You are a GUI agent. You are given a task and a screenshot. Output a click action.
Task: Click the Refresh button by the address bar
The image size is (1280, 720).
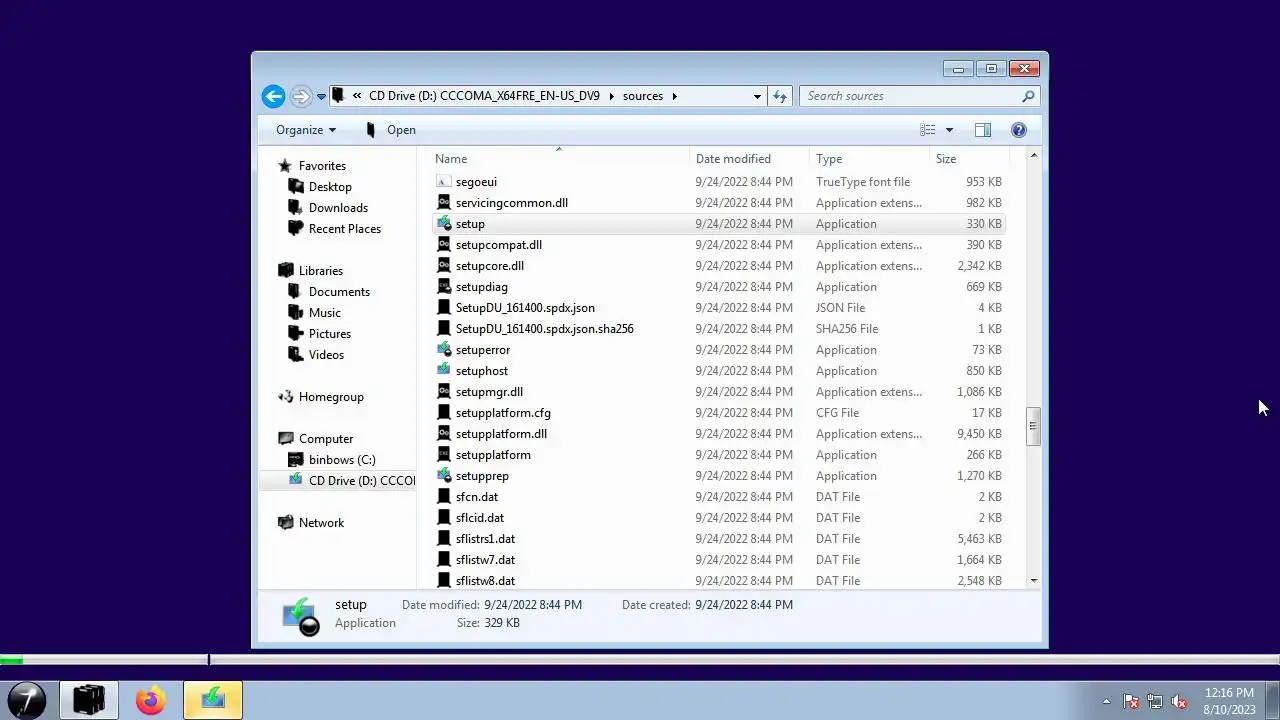pyautogui.click(x=780, y=96)
